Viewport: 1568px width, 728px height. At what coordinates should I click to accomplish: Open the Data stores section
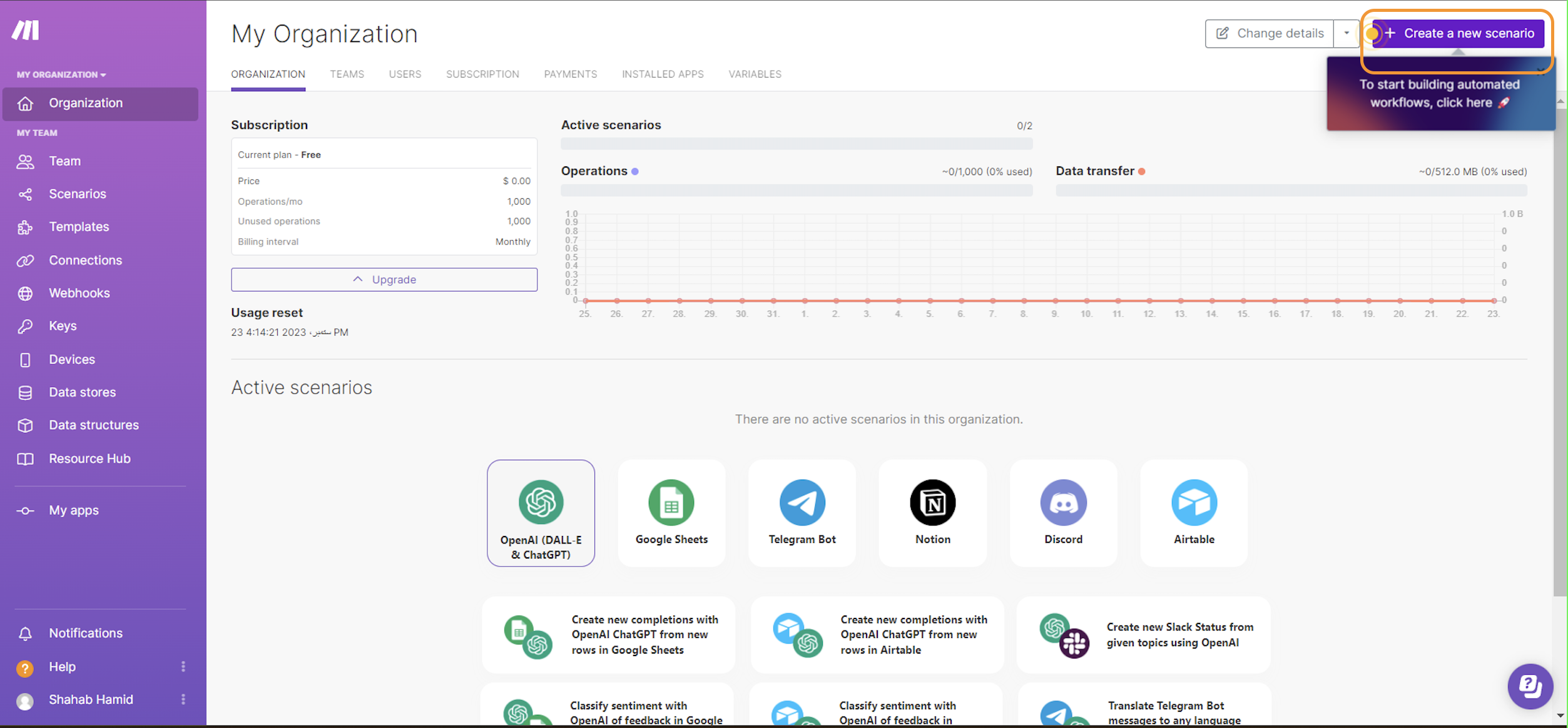[82, 392]
